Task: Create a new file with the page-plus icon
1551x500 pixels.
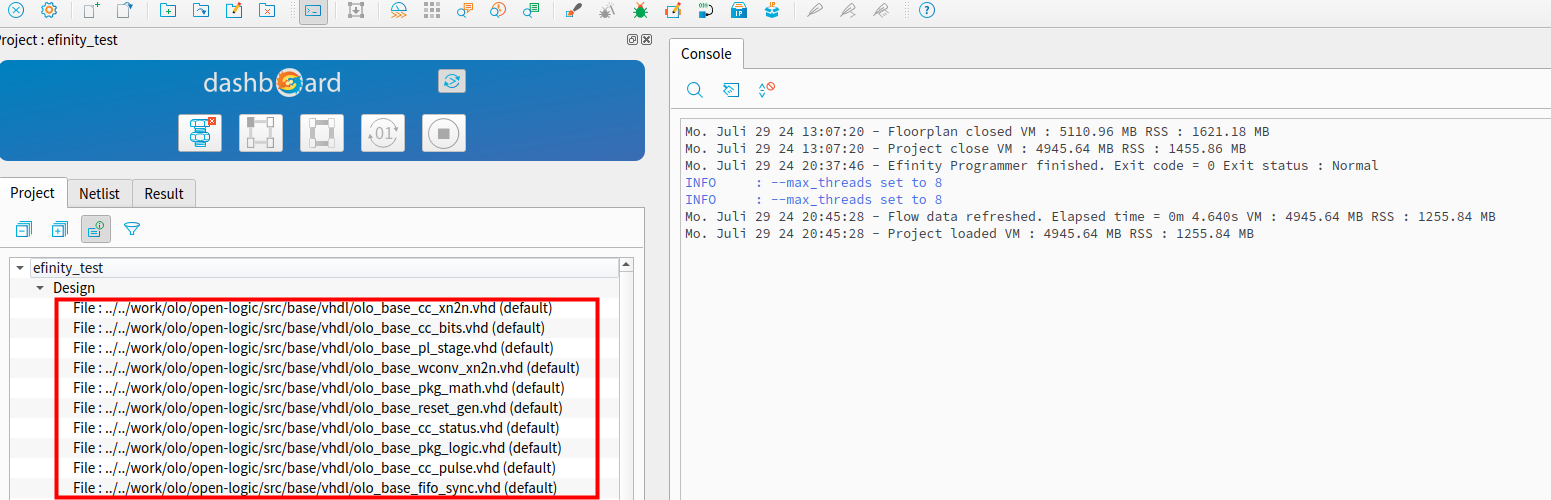Action: click(92, 11)
